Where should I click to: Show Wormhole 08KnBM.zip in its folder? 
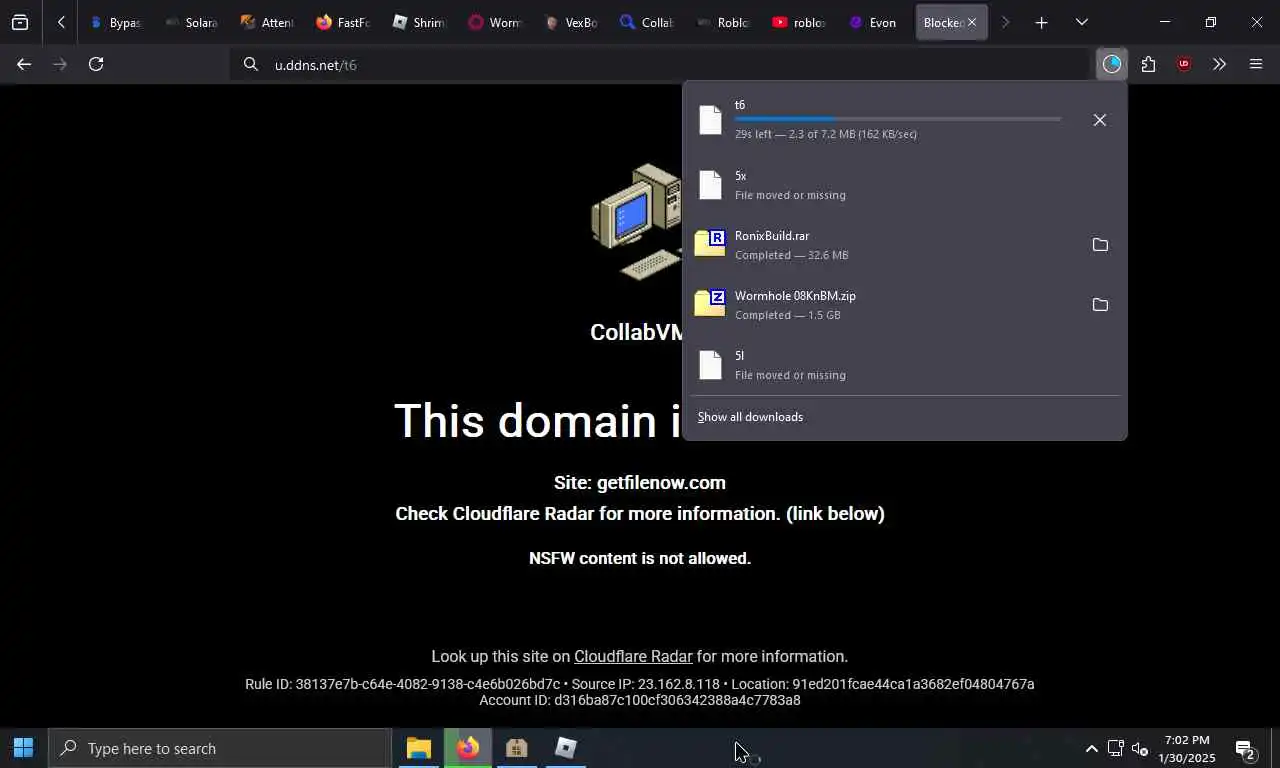1100,305
